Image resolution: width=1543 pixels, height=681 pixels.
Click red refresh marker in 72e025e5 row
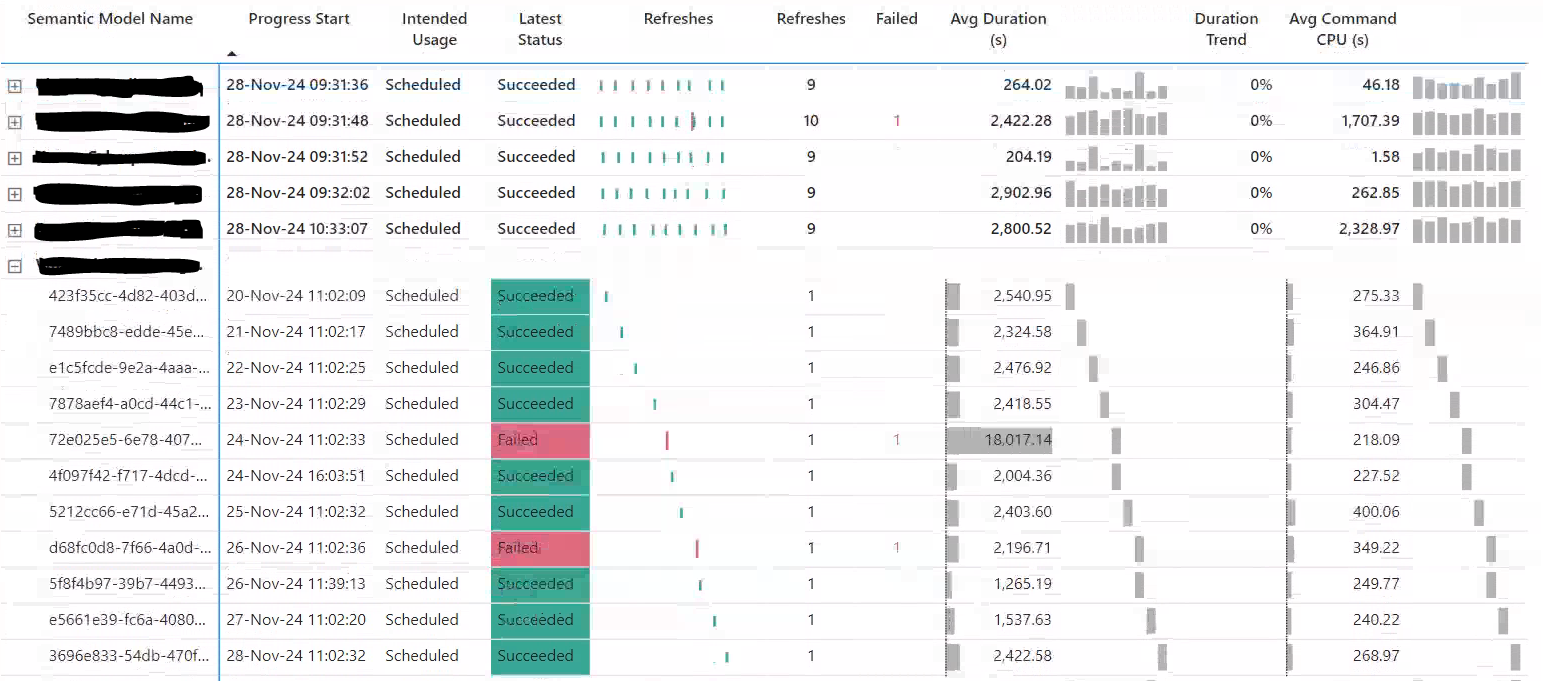pos(667,440)
